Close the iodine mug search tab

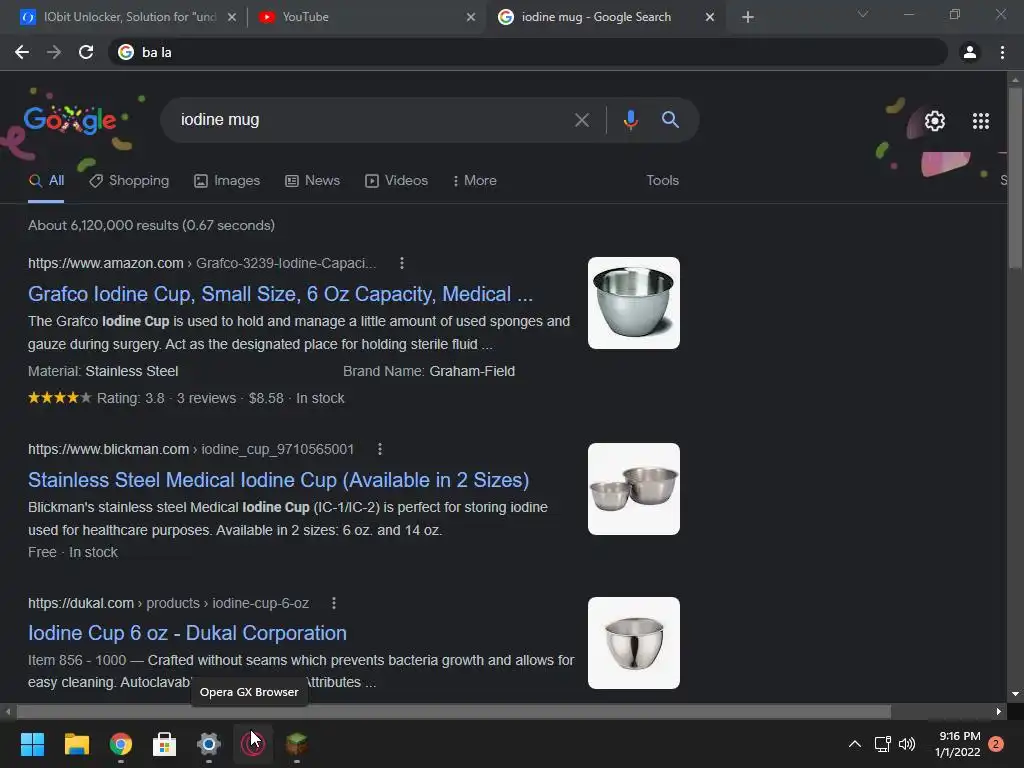click(710, 17)
